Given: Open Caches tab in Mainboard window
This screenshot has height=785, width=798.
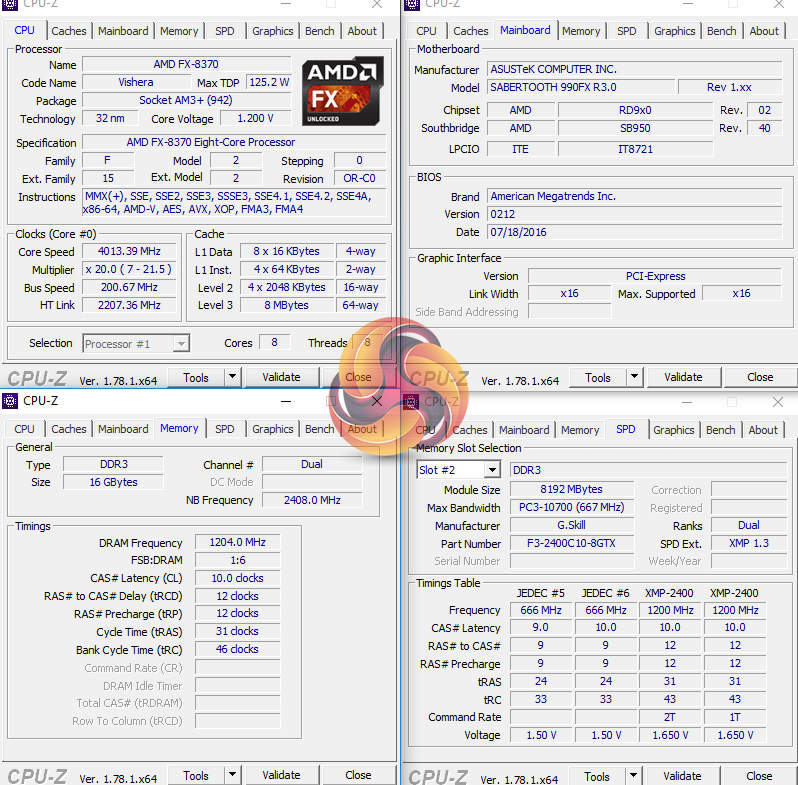Looking at the screenshot, I should [x=471, y=31].
